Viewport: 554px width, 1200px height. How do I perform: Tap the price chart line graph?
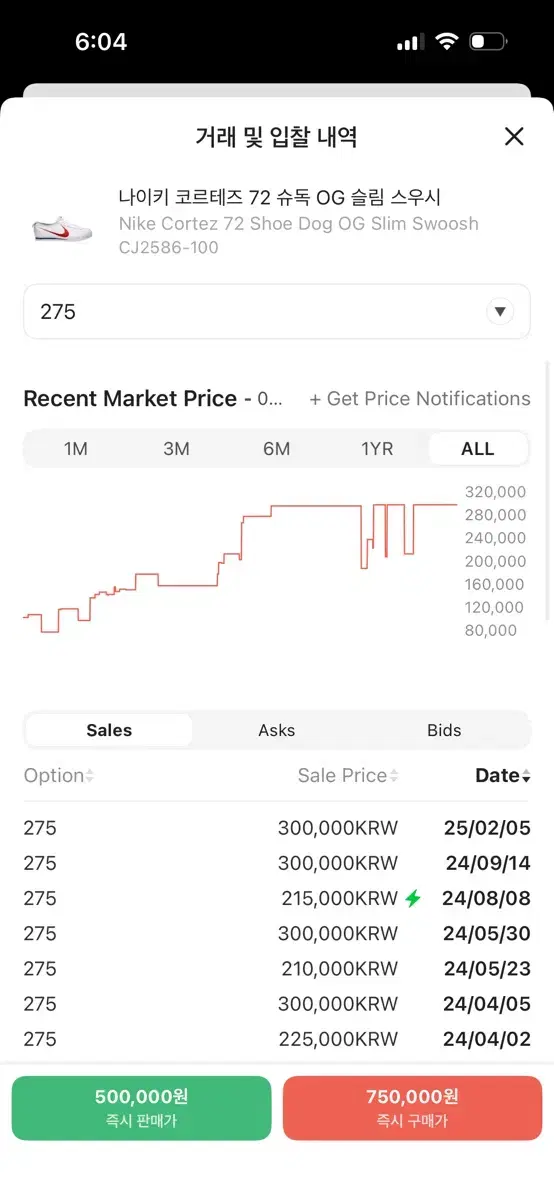coord(240,565)
